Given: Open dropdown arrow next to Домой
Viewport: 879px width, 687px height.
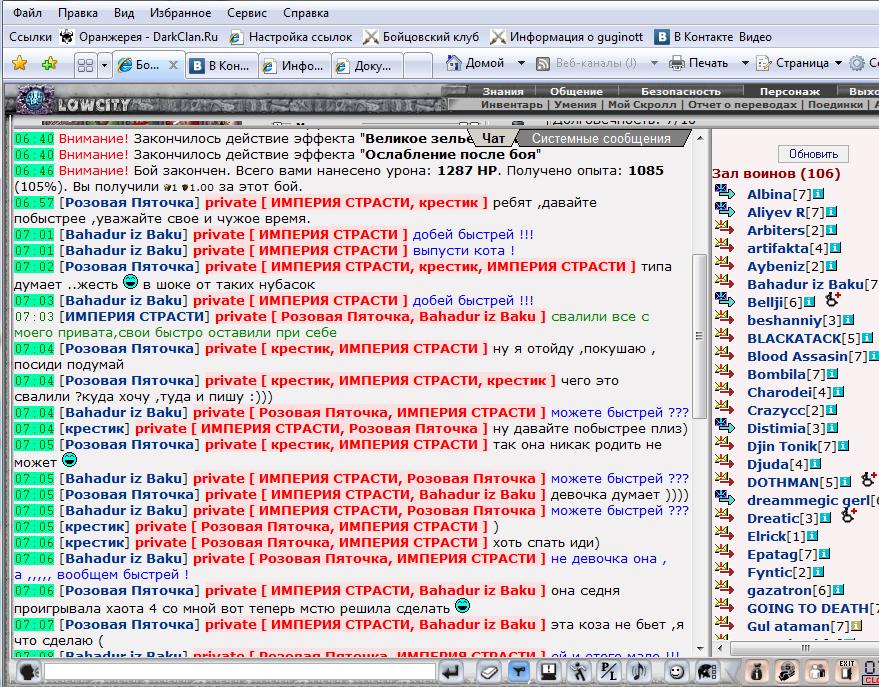Looking at the screenshot, I should (x=521, y=63).
